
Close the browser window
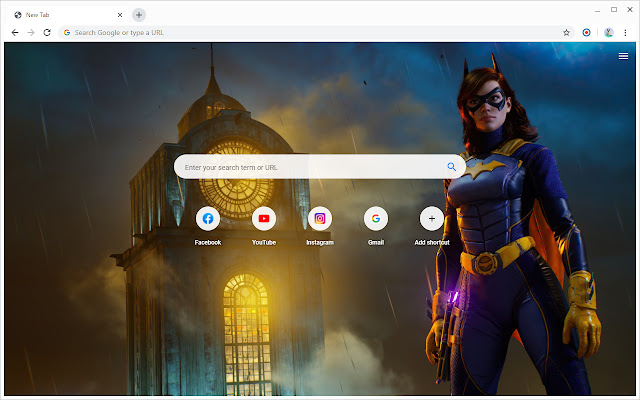pos(630,9)
